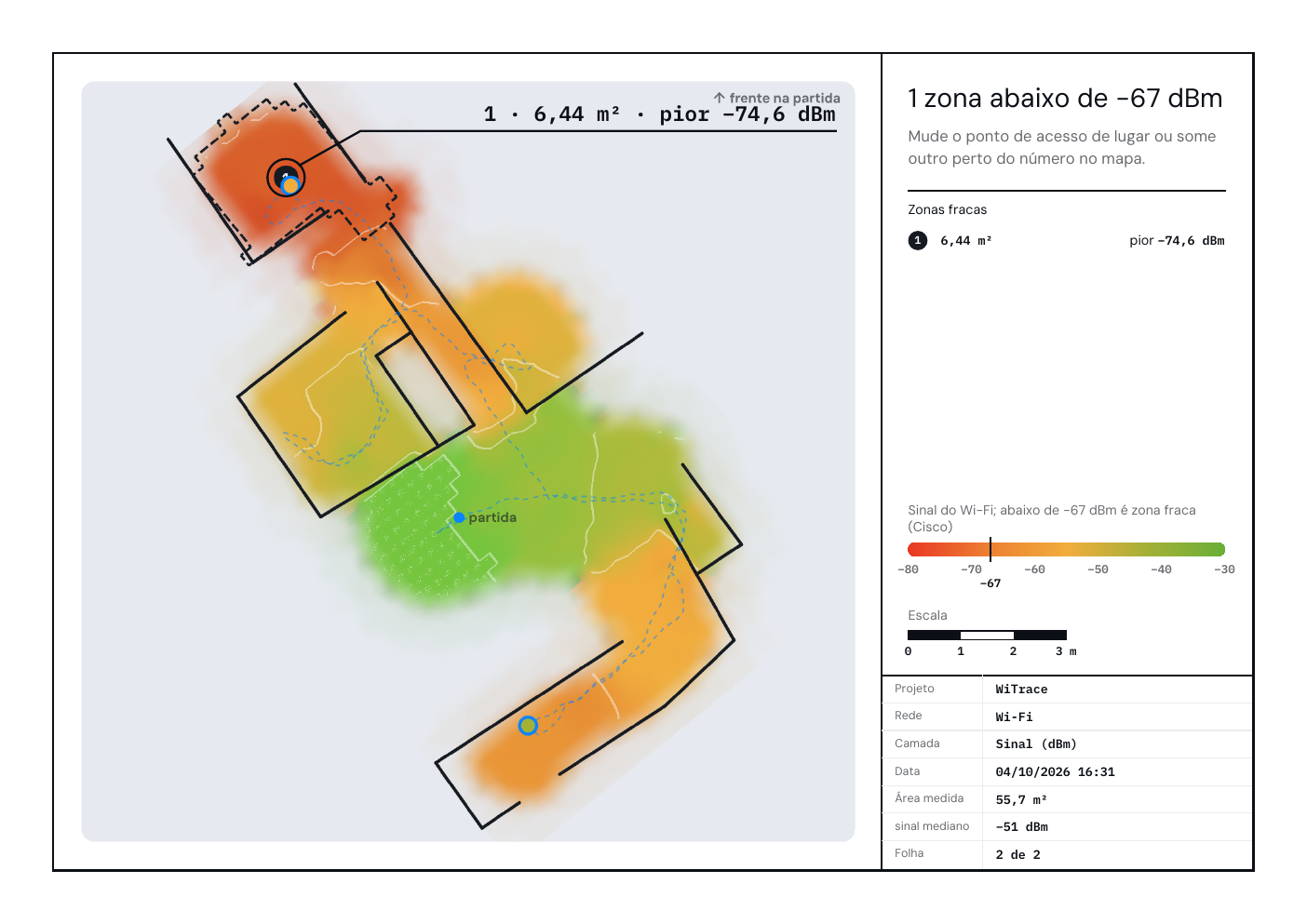
Task: Select the date "04/10/2026 16:31"
Action: pos(1055,772)
